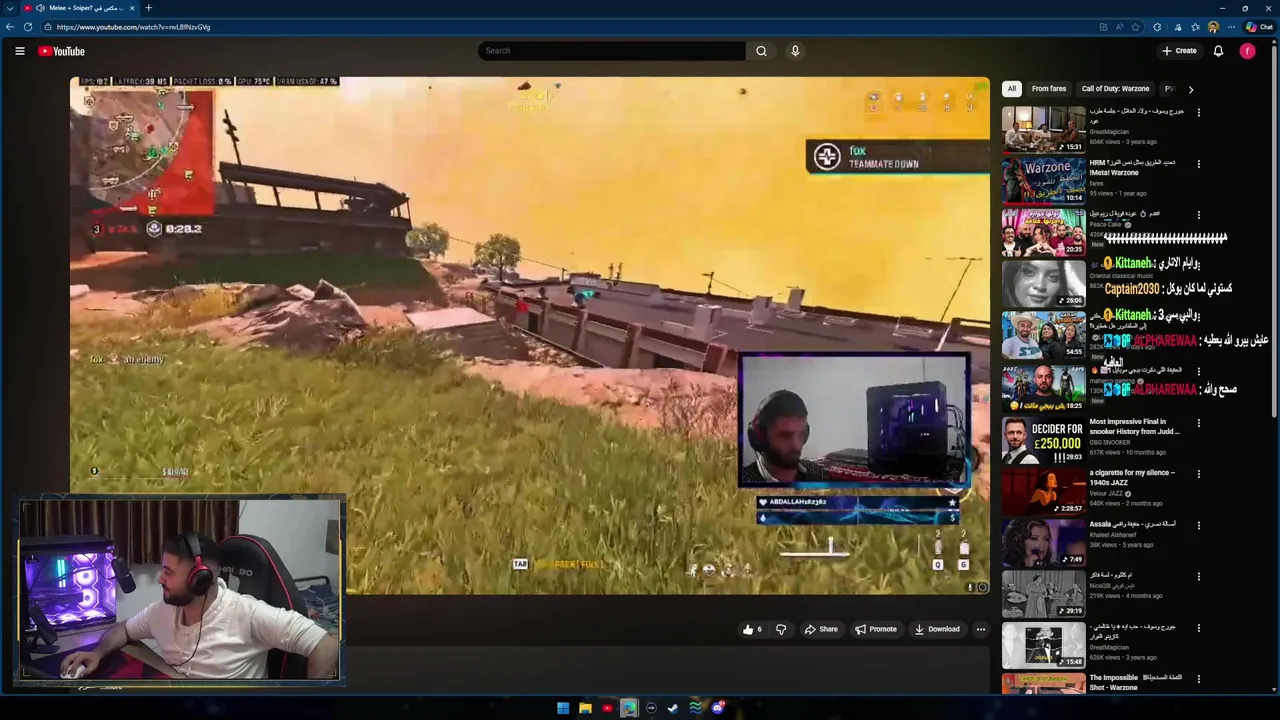Open options for the 15:48 GreatMagician video
This screenshot has width=1280, height=720.
1199,628
